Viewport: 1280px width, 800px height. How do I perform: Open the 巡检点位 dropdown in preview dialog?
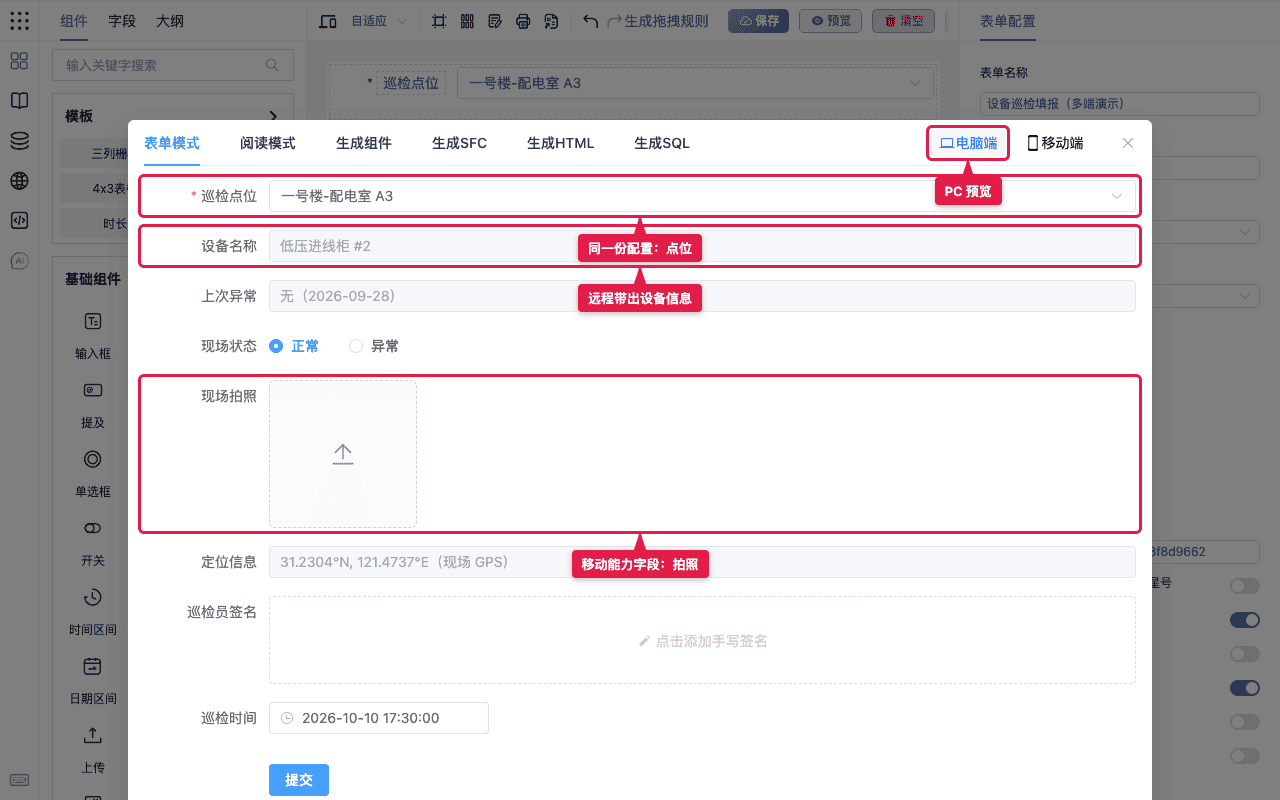click(702, 196)
